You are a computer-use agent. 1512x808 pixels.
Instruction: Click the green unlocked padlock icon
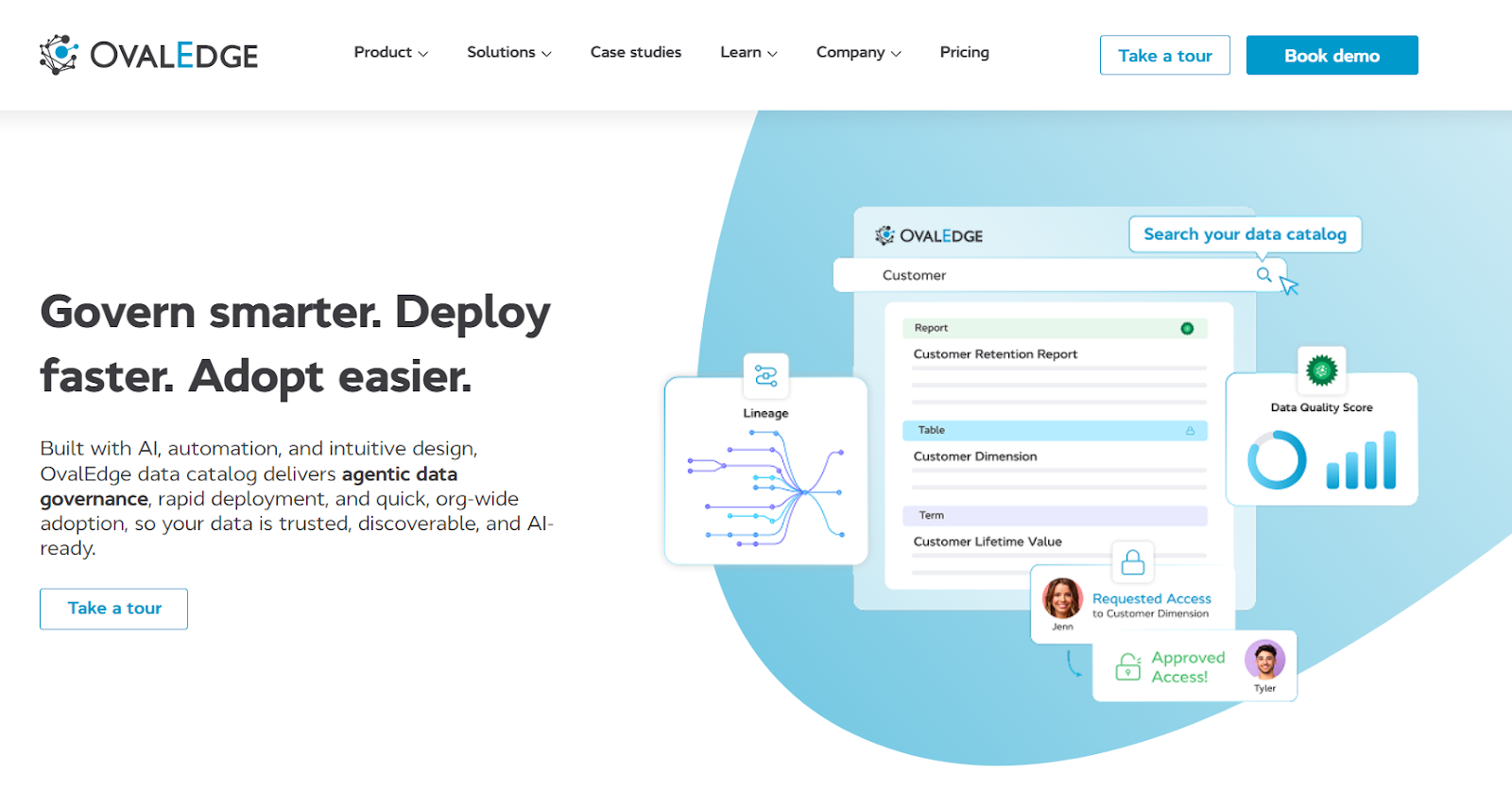1128,666
